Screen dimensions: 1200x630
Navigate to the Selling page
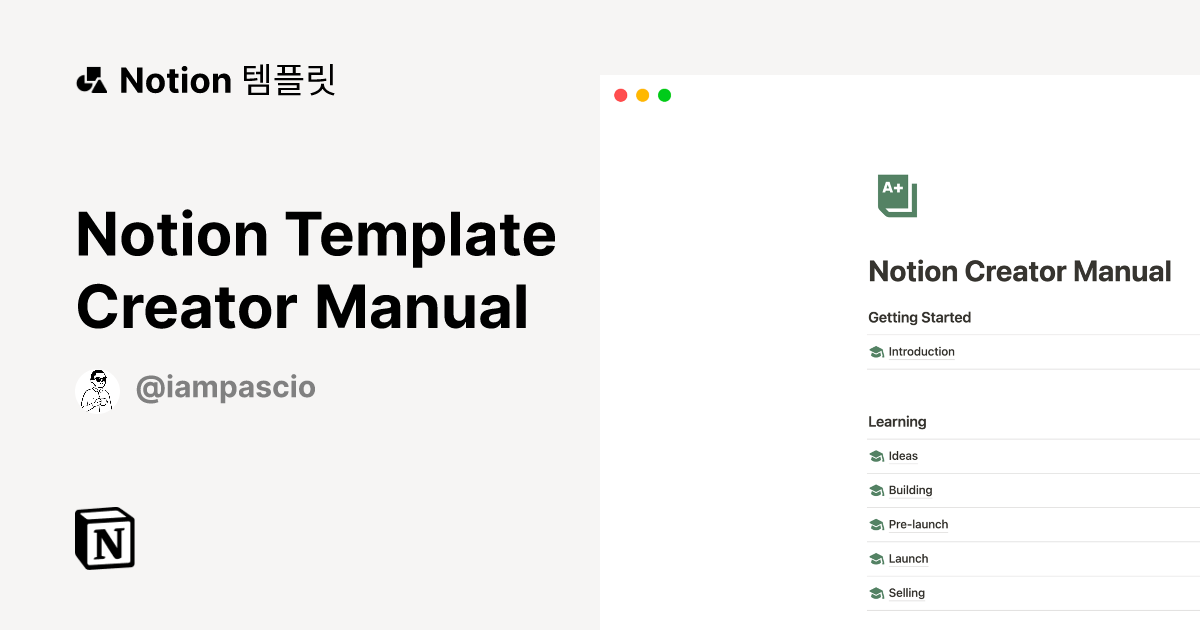coord(906,593)
